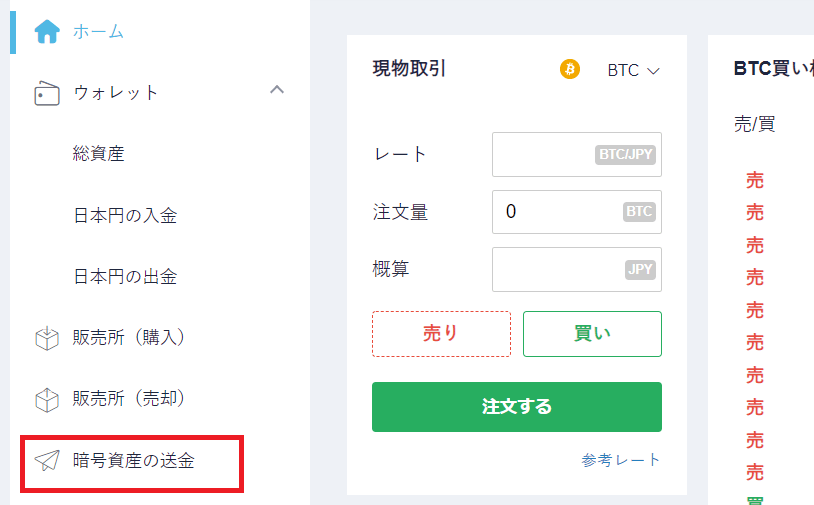Image resolution: width=814 pixels, height=505 pixels.
Task: Select the 買い buy toggle
Action: tap(592, 334)
